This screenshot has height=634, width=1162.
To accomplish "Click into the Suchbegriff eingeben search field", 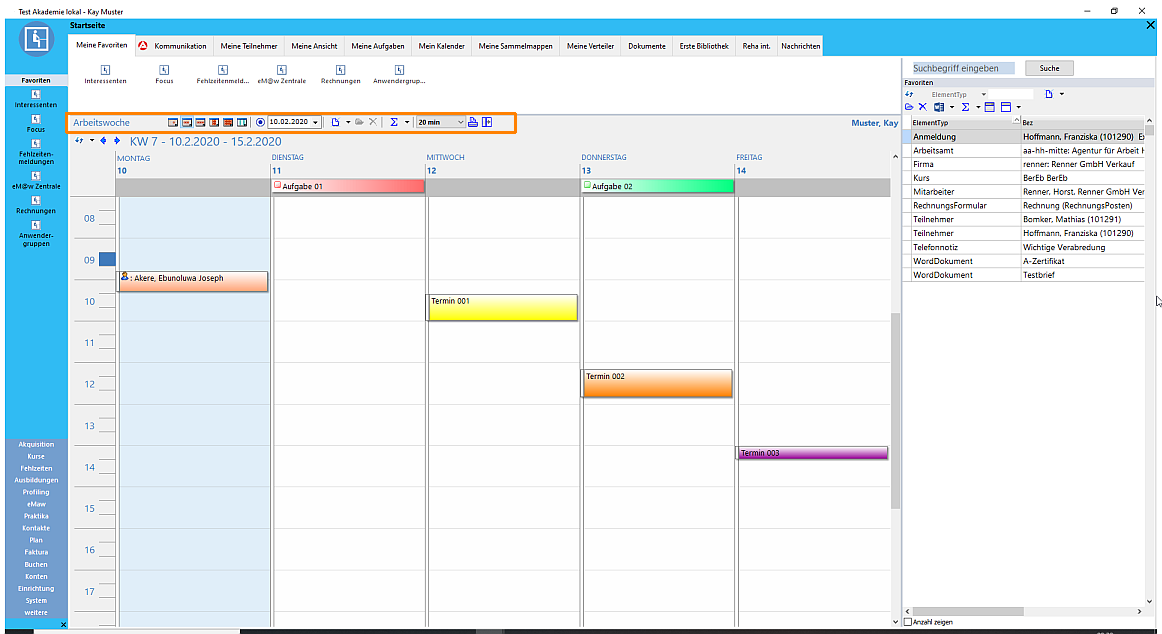I will [x=962, y=68].
